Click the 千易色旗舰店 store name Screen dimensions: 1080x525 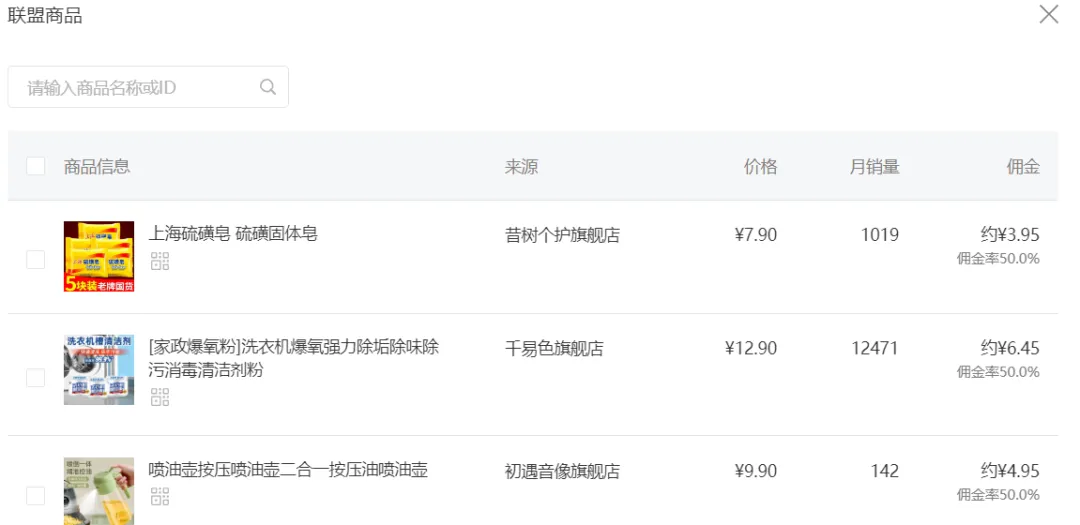coord(554,349)
